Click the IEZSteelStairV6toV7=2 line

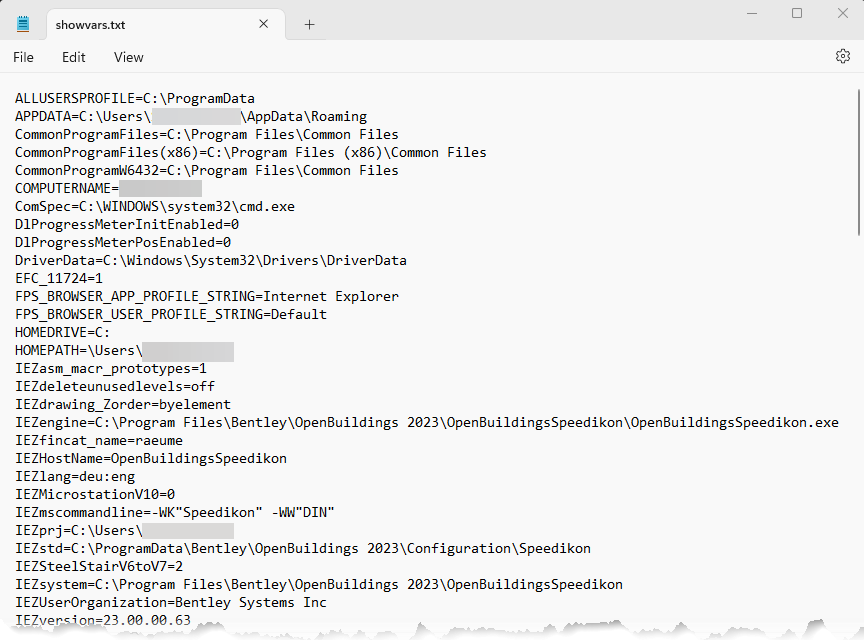99,567
